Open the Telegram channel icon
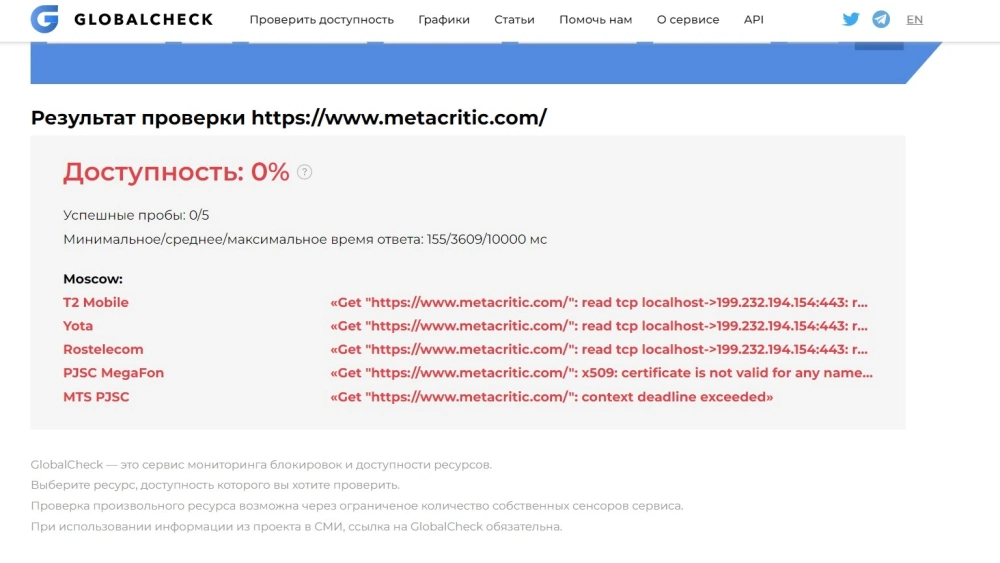Image resolution: width=1000 pixels, height=563 pixels. tap(881, 19)
